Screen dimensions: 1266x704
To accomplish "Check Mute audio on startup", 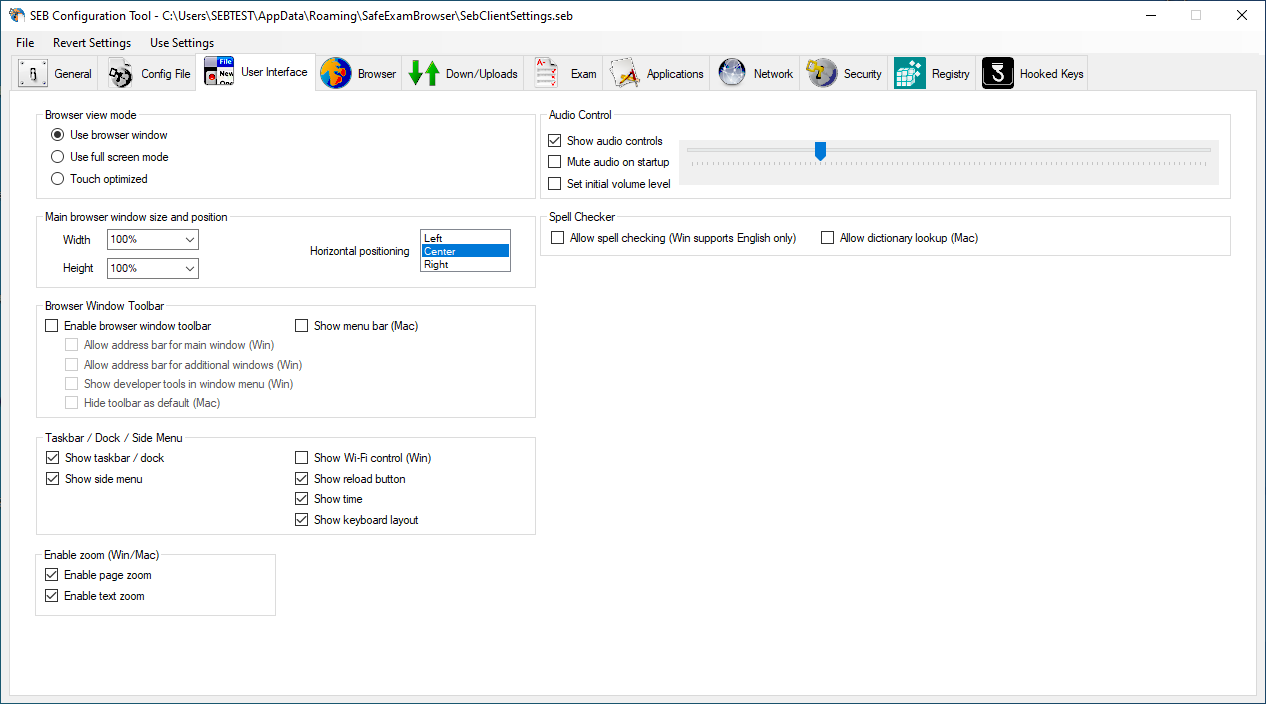I will tap(555, 162).
